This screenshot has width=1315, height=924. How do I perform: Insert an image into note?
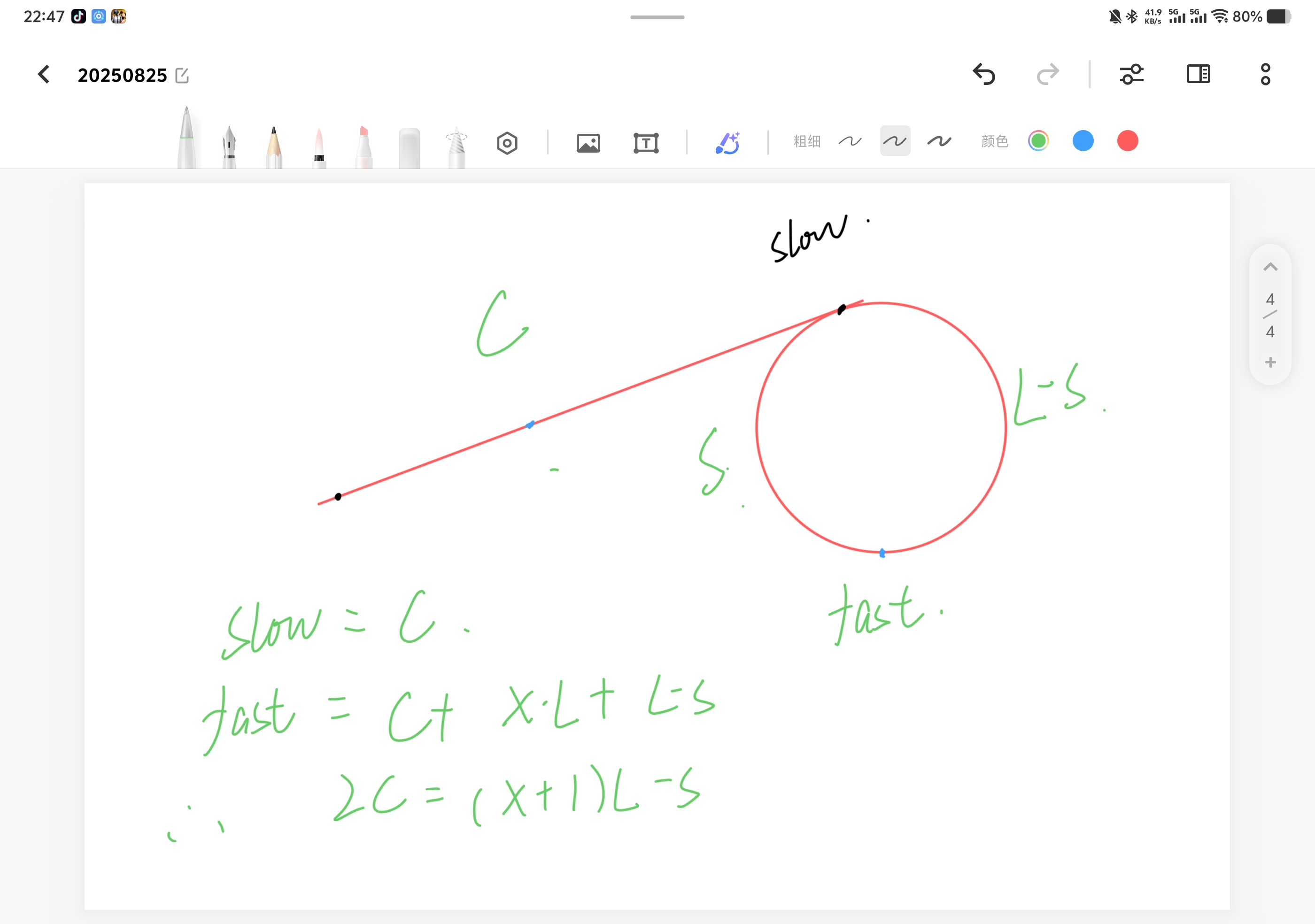(588, 143)
